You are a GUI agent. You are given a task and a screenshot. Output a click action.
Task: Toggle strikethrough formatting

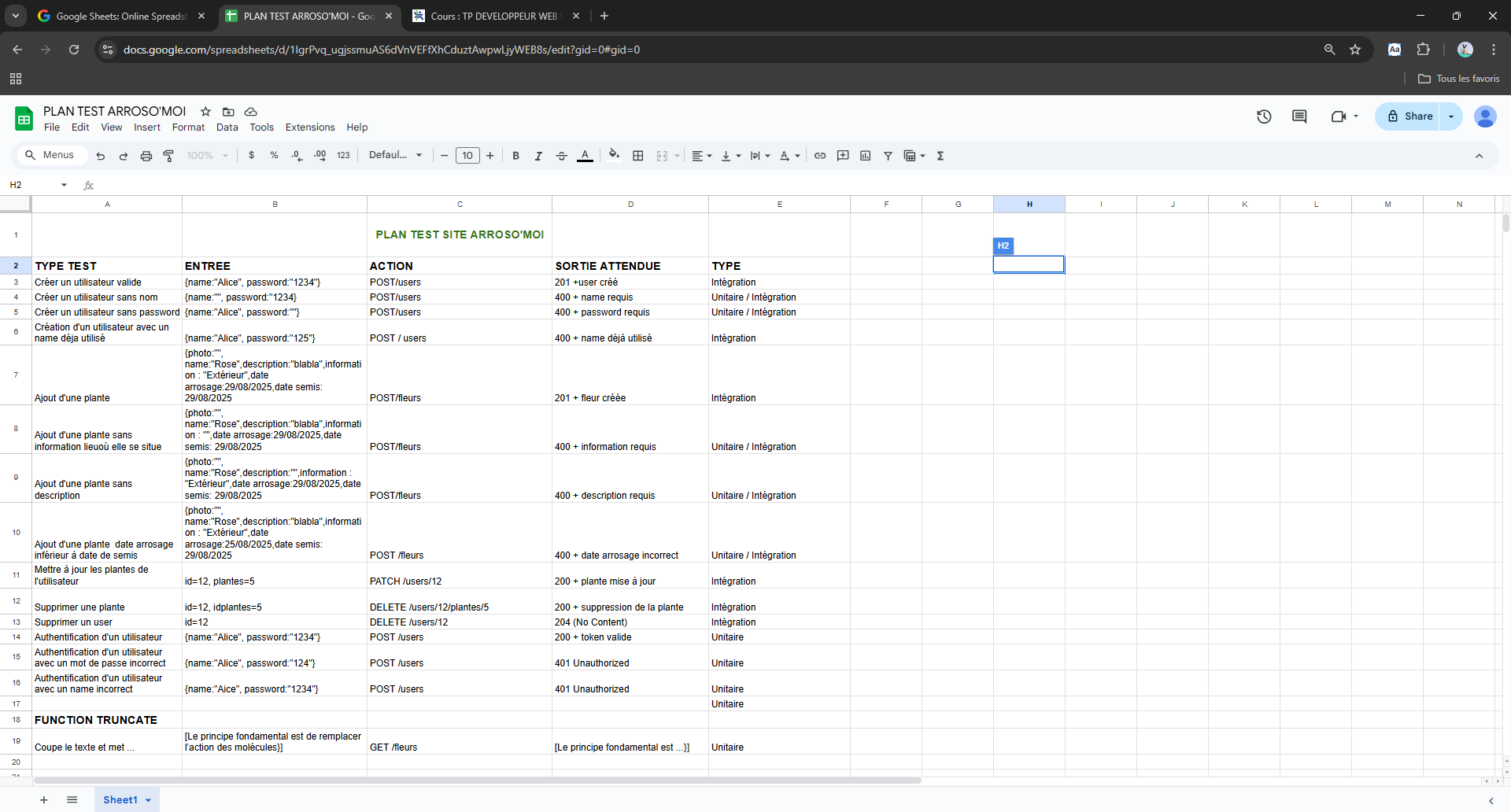[561, 156]
